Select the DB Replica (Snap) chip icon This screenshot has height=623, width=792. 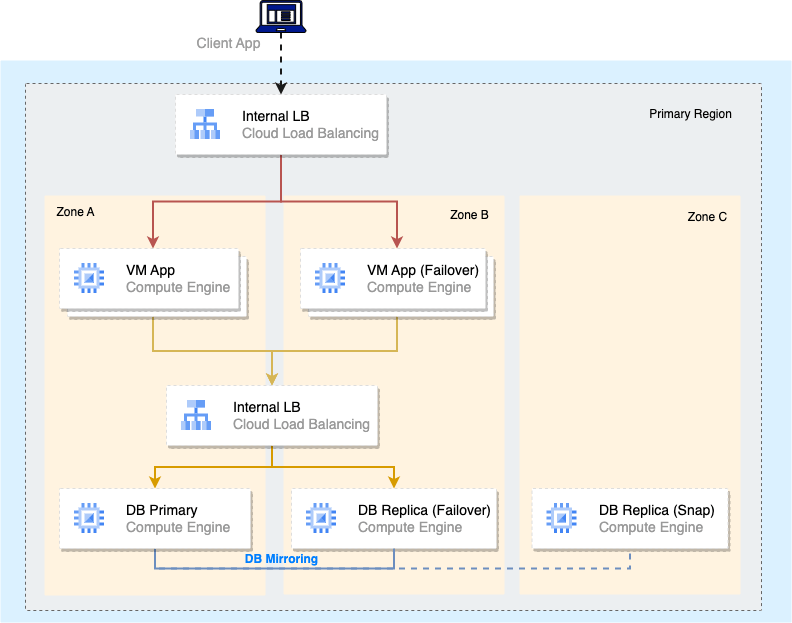(x=562, y=518)
